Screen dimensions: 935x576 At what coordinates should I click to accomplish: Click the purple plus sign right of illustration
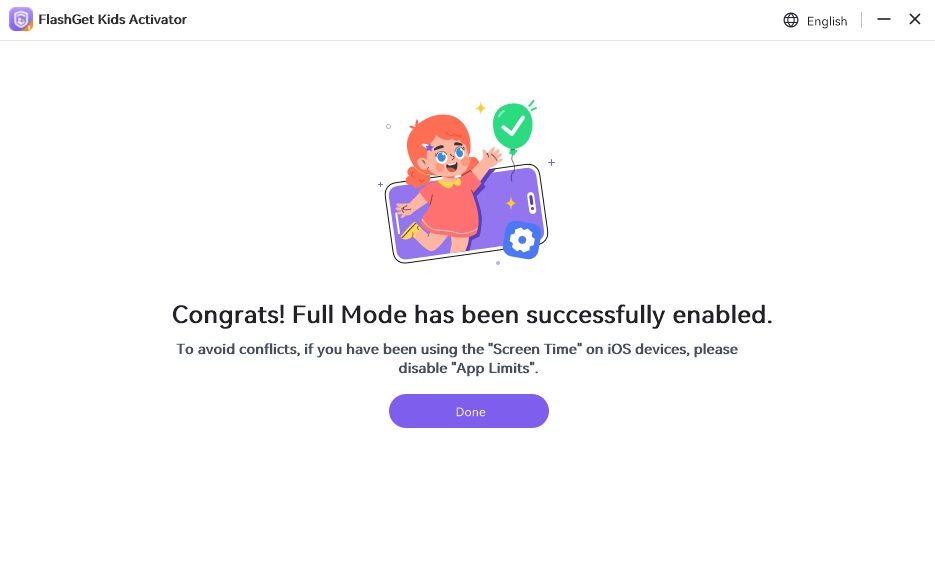pos(551,162)
